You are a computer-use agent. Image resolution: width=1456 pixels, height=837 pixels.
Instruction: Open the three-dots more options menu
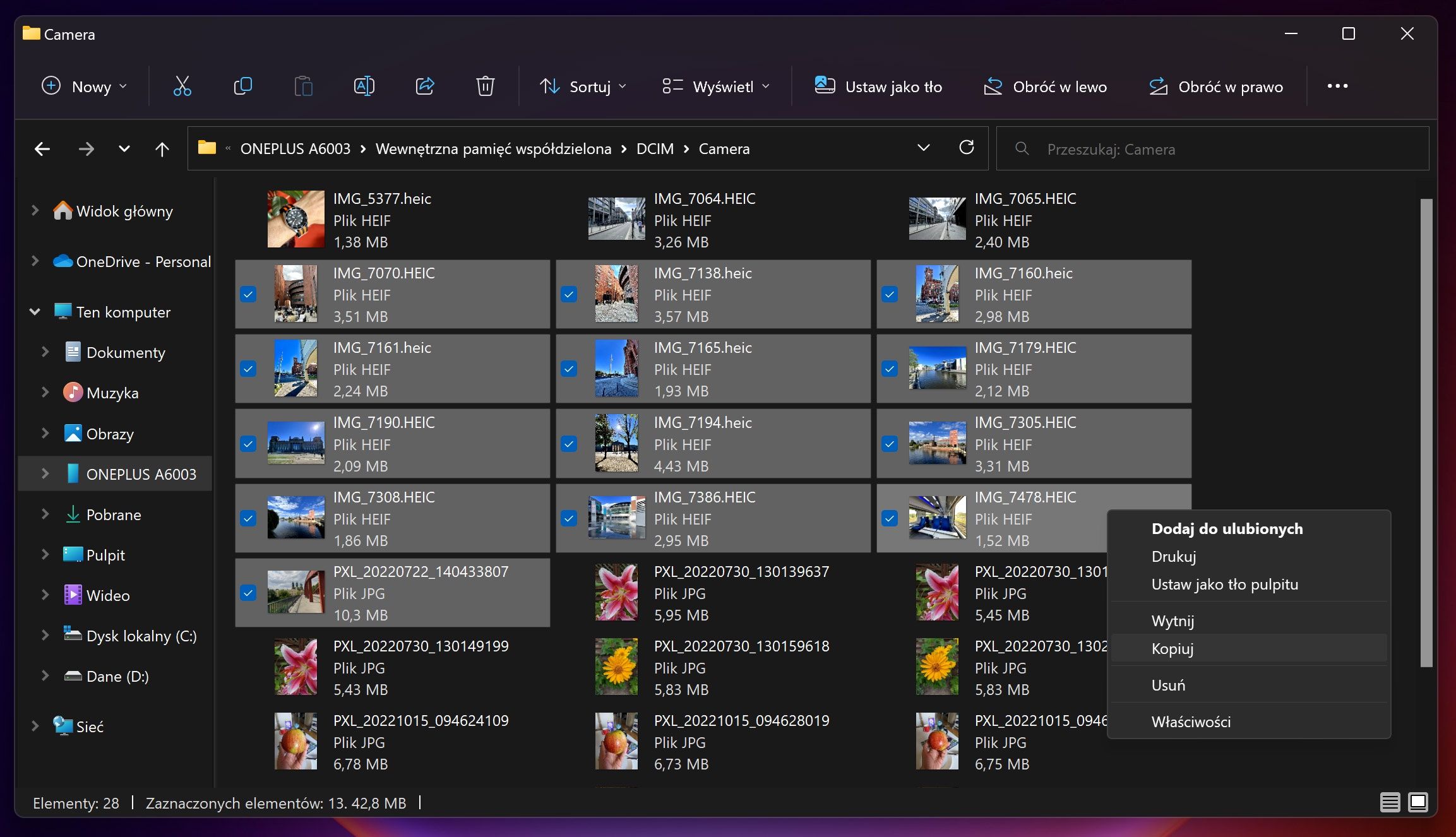1337,86
